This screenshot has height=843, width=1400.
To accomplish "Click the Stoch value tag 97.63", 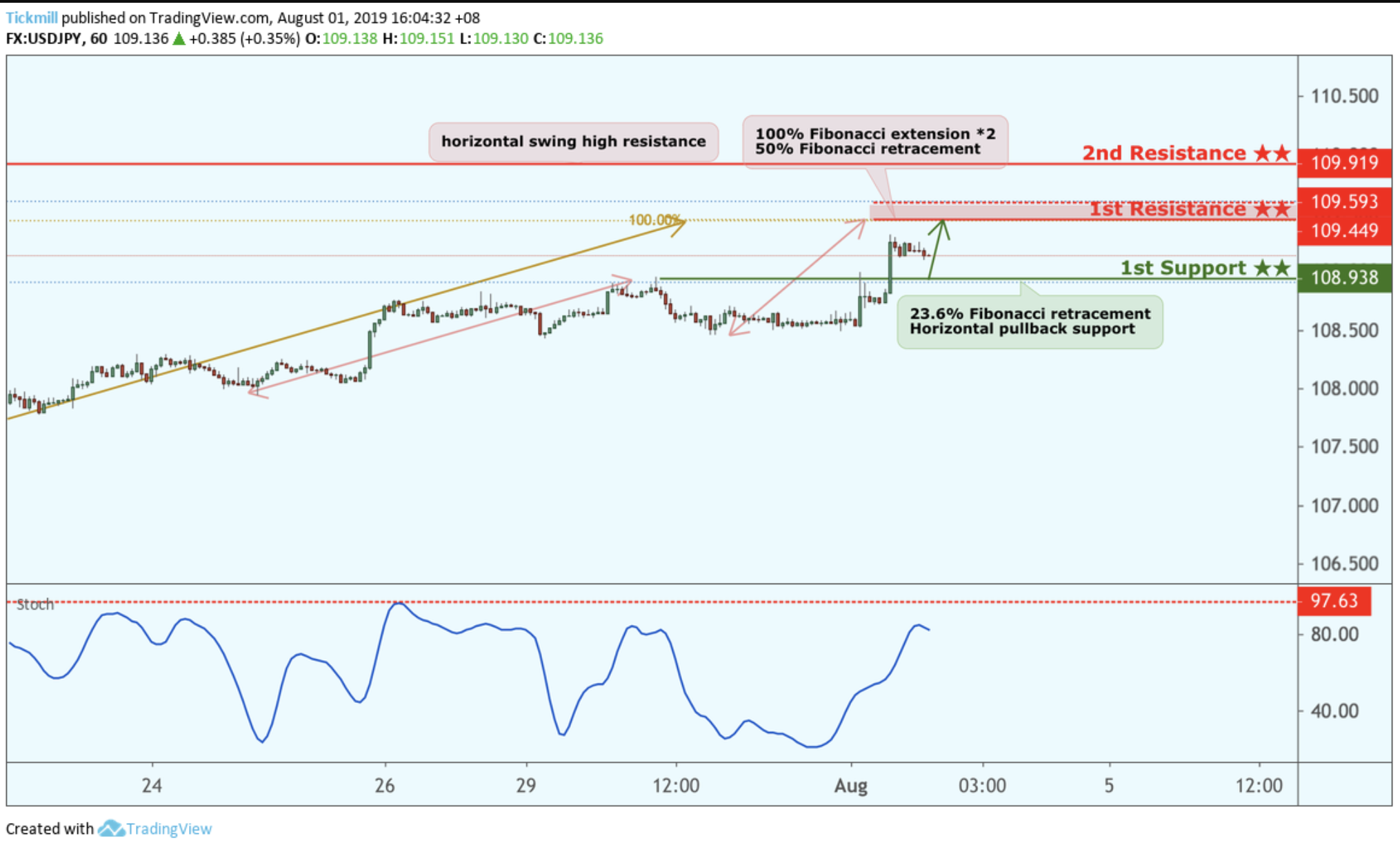I will (1334, 601).
